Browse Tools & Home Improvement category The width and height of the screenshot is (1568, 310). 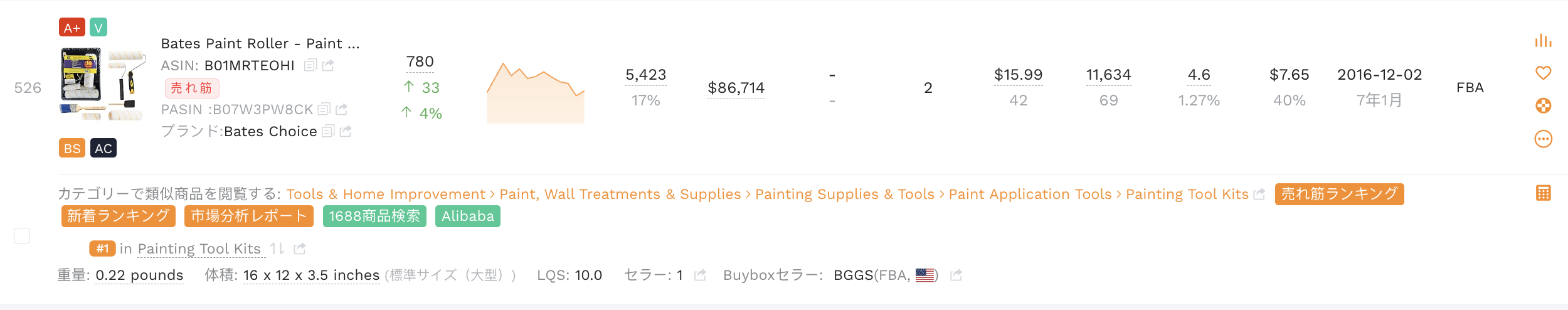386,194
